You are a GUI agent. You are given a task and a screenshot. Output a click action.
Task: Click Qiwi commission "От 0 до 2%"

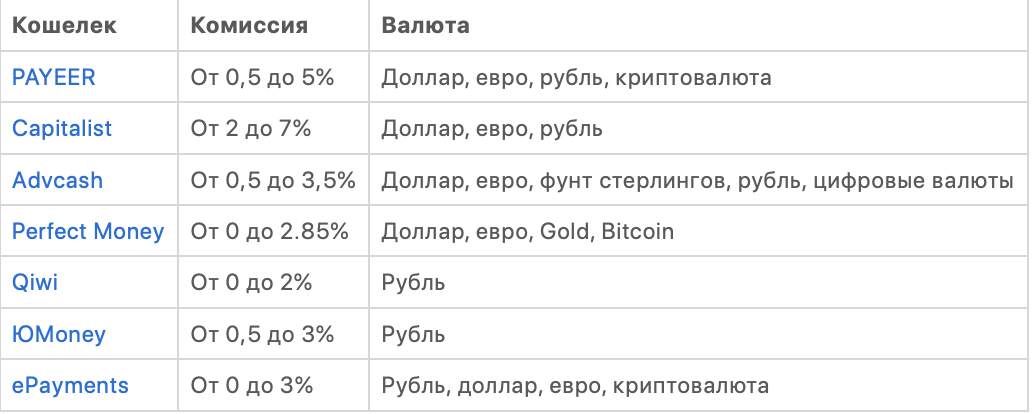tap(252, 283)
